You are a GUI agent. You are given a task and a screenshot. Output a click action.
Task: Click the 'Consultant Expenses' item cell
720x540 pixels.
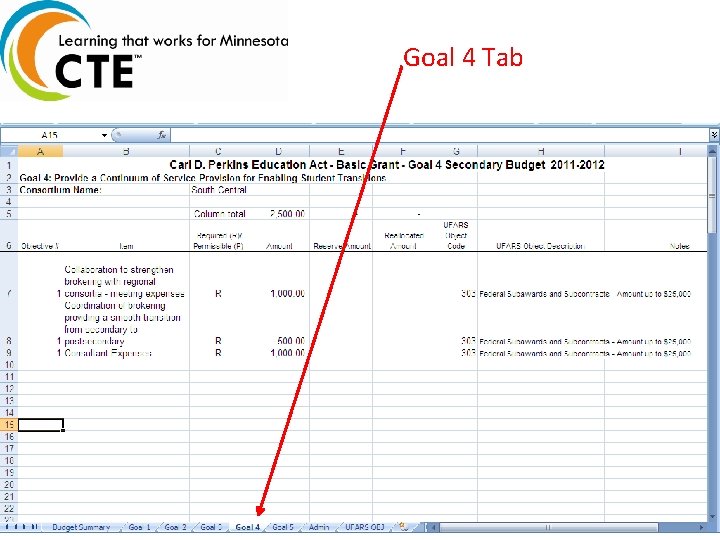tap(126, 353)
